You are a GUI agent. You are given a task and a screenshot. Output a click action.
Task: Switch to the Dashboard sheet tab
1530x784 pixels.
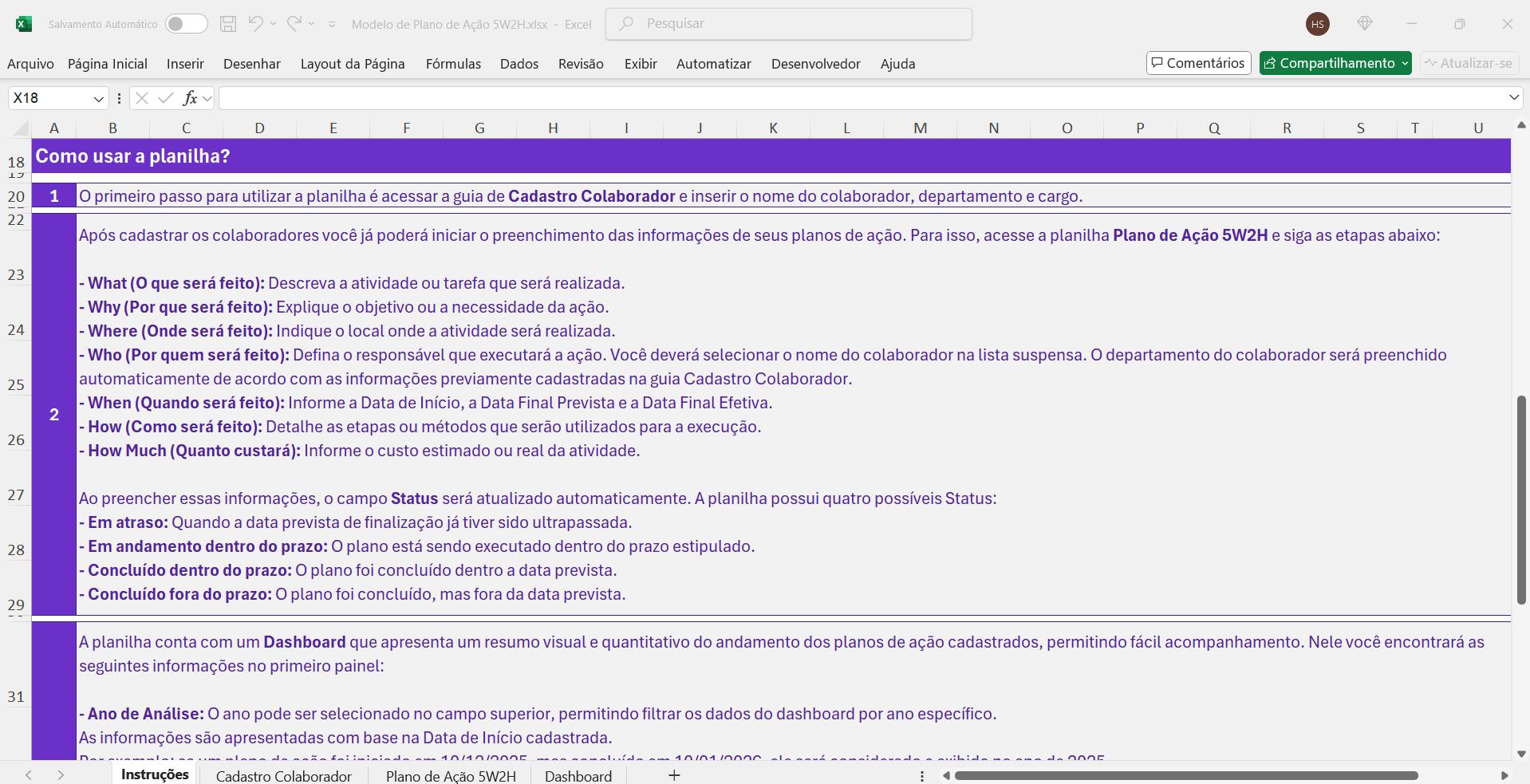click(578, 776)
